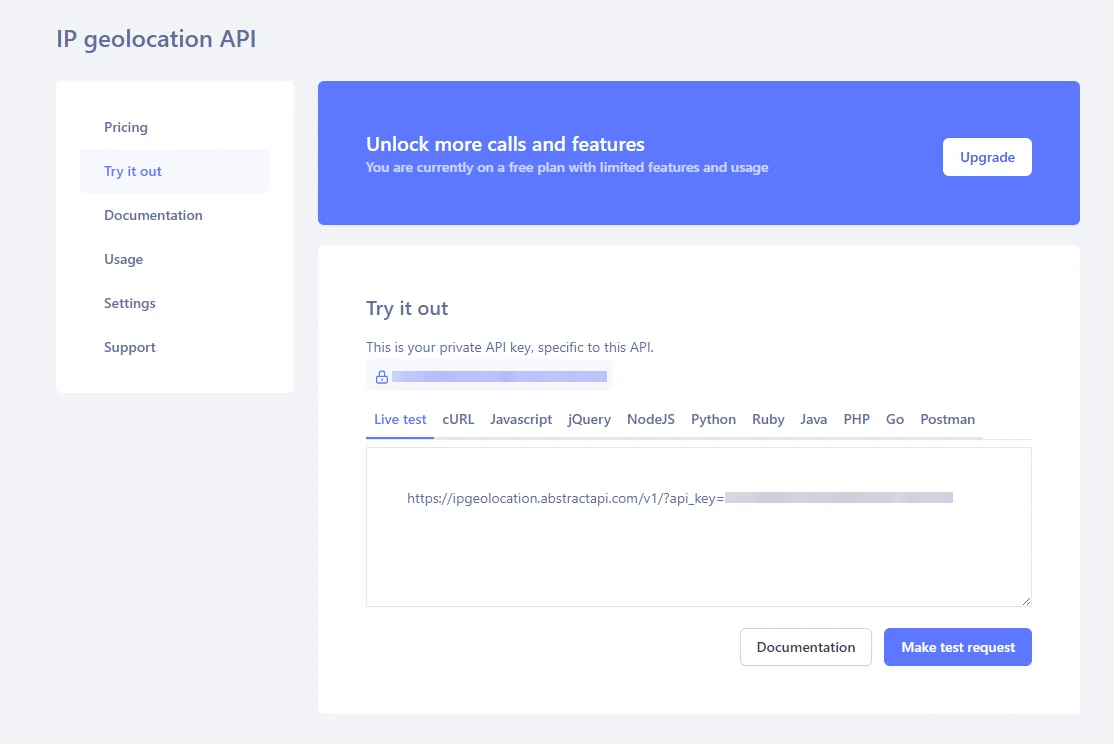Viewport: 1114px width, 744px height.
Task: Open the Usage page from the sidebar
Action: coord(123,259)
